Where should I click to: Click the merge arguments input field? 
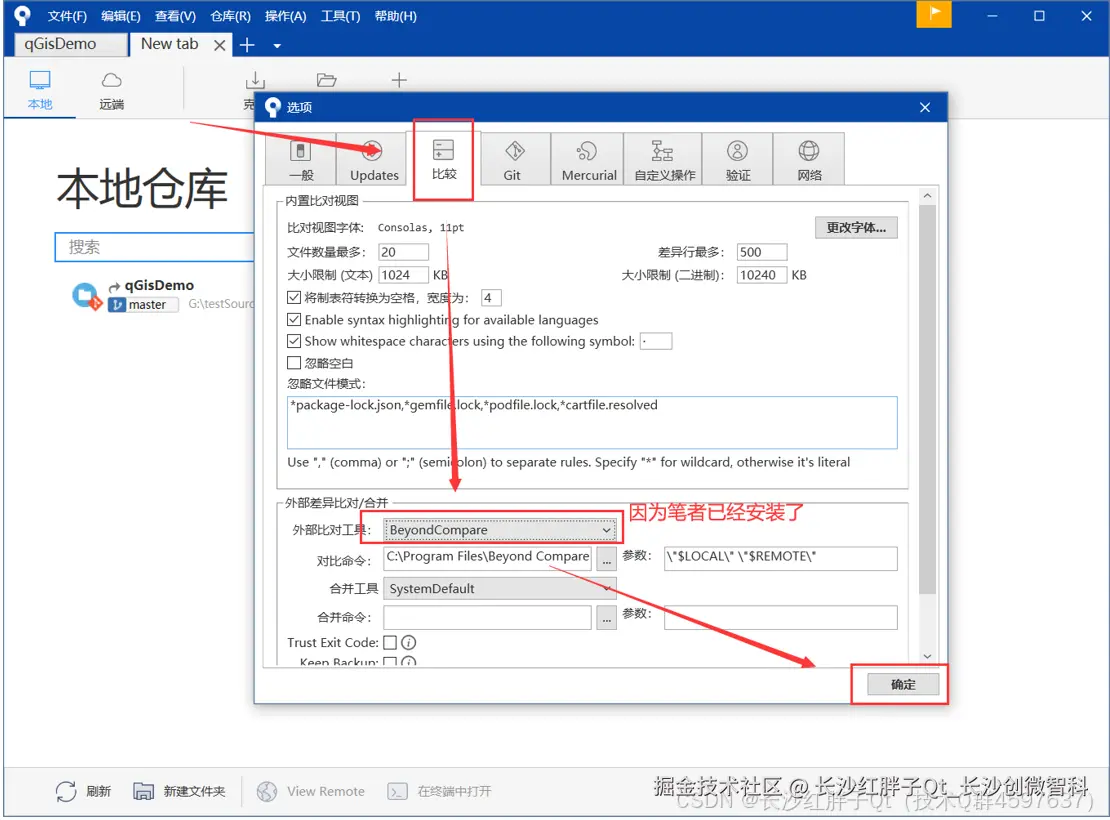point(780,617)
